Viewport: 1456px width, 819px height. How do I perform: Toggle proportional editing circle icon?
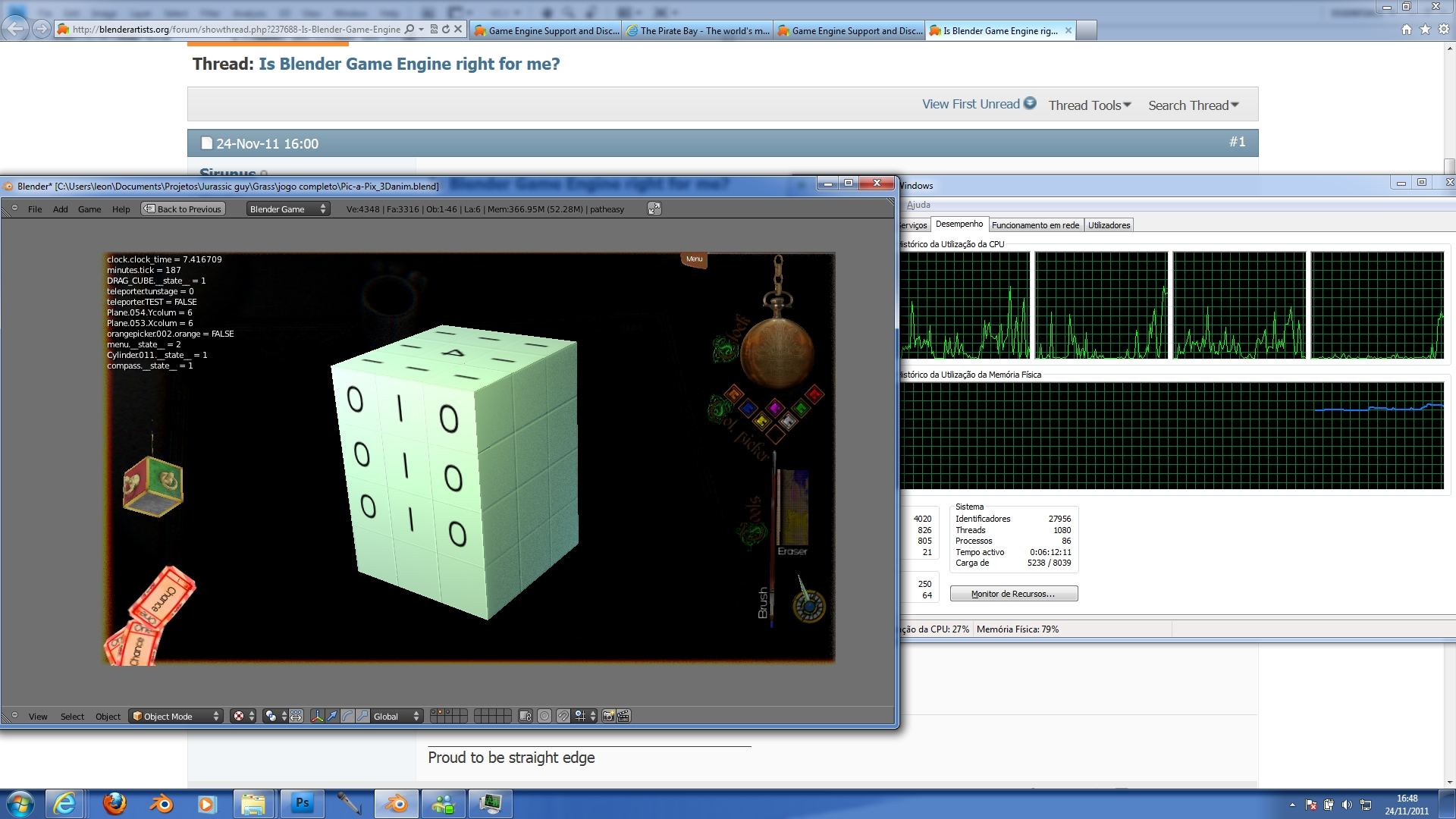tap(544, 716)
